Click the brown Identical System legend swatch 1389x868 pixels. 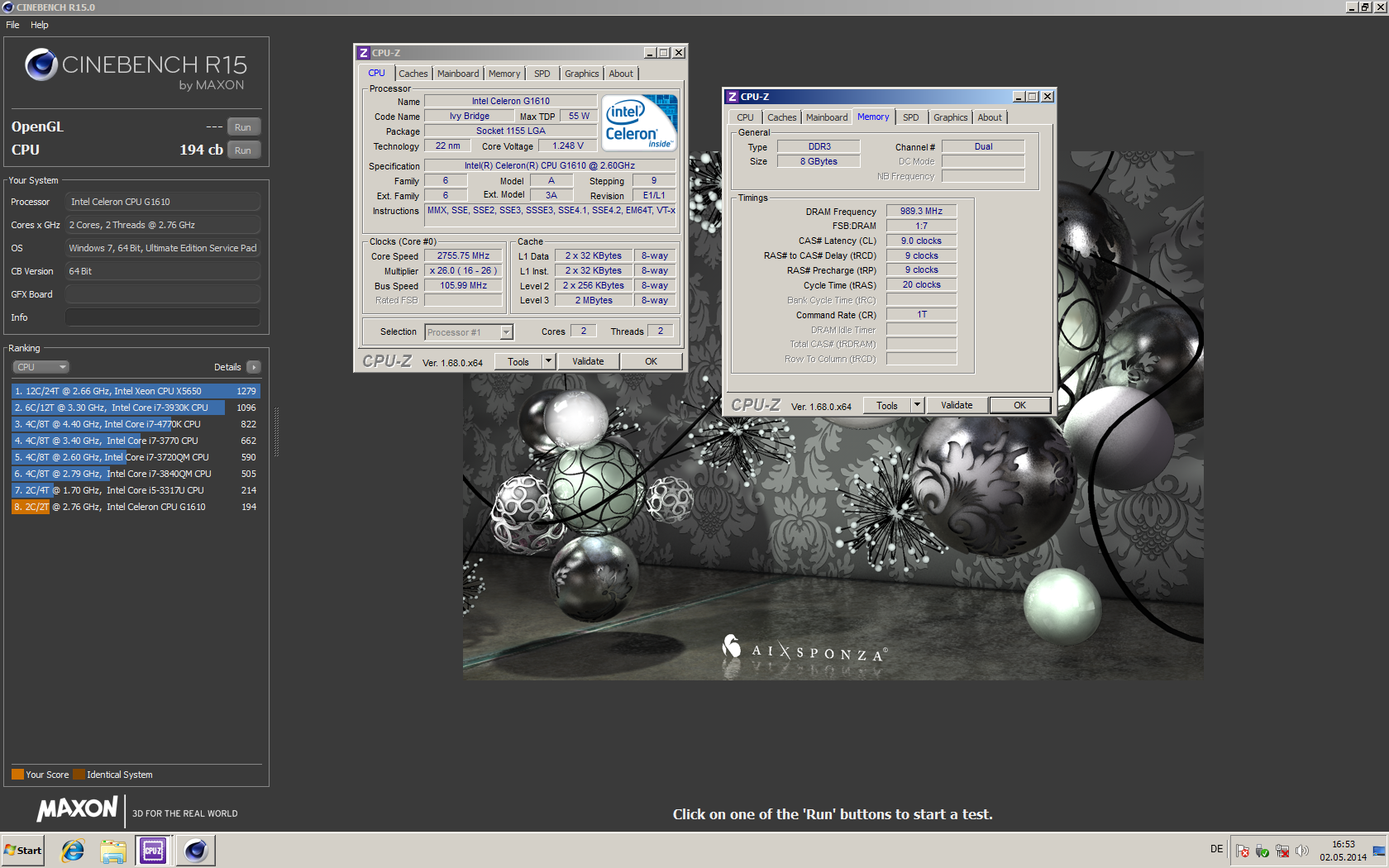(x=79, y=775)
